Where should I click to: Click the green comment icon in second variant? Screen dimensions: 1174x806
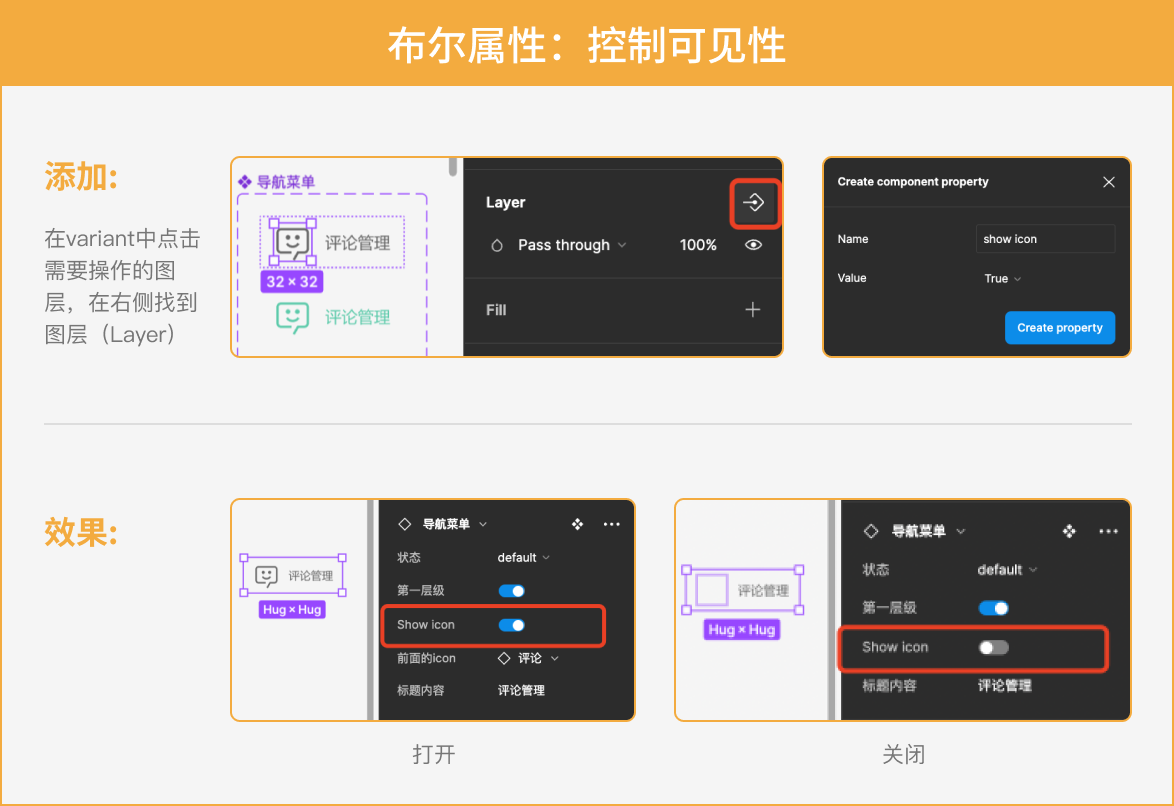pyautogui.click(x=292, y=318)
